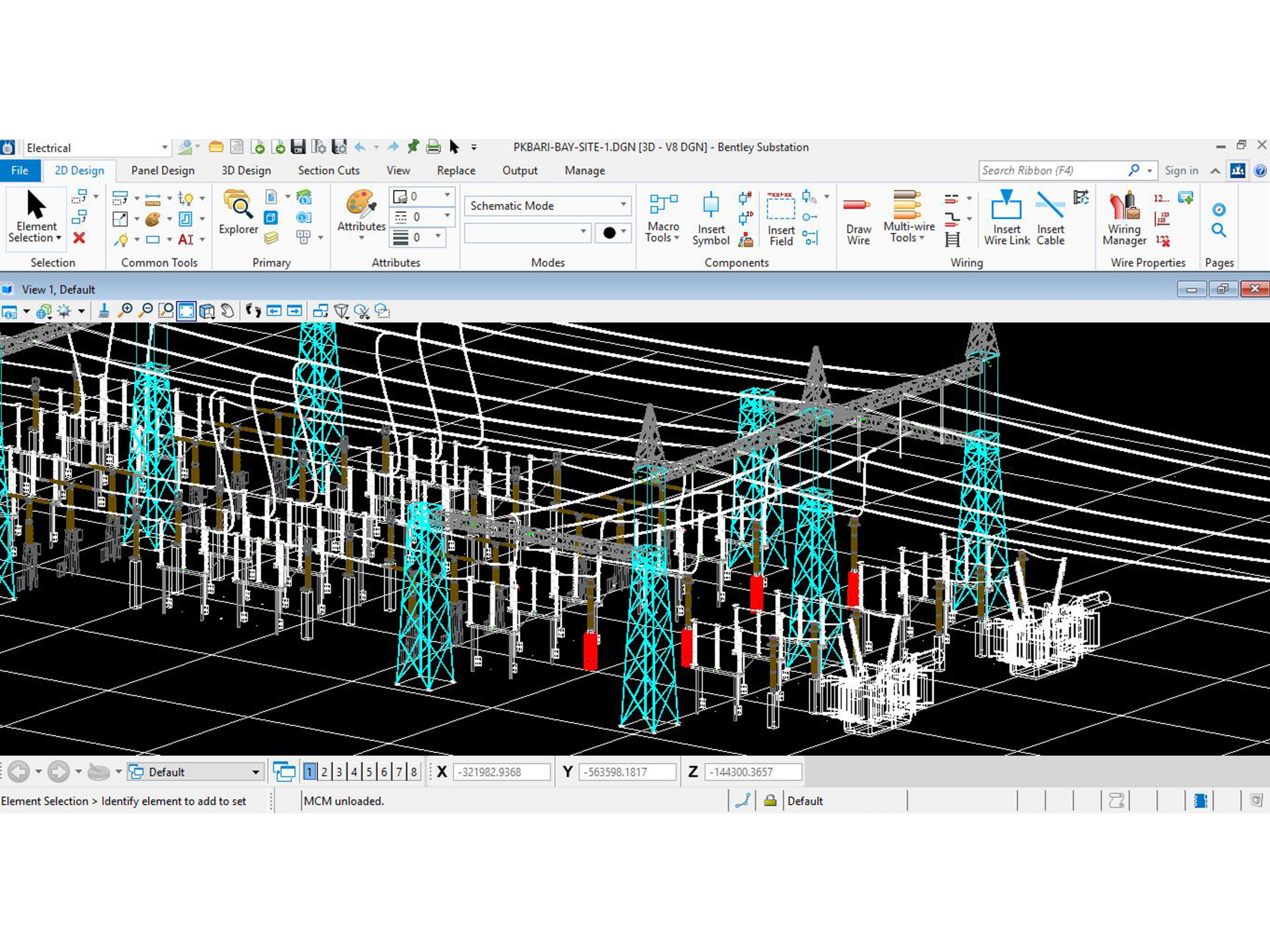The width and height of the screenshot is (1270, 952).
Task: Switch to the Panel Design tab
Action: [163, 171]
